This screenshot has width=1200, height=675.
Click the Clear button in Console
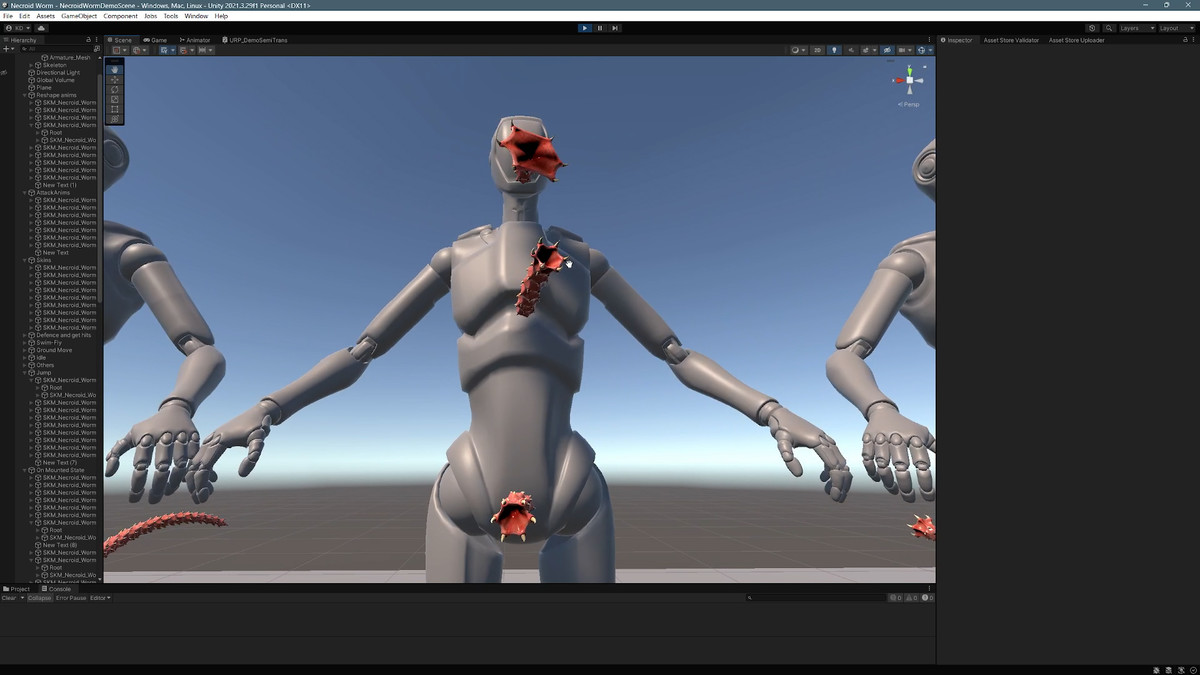[9, 598]
